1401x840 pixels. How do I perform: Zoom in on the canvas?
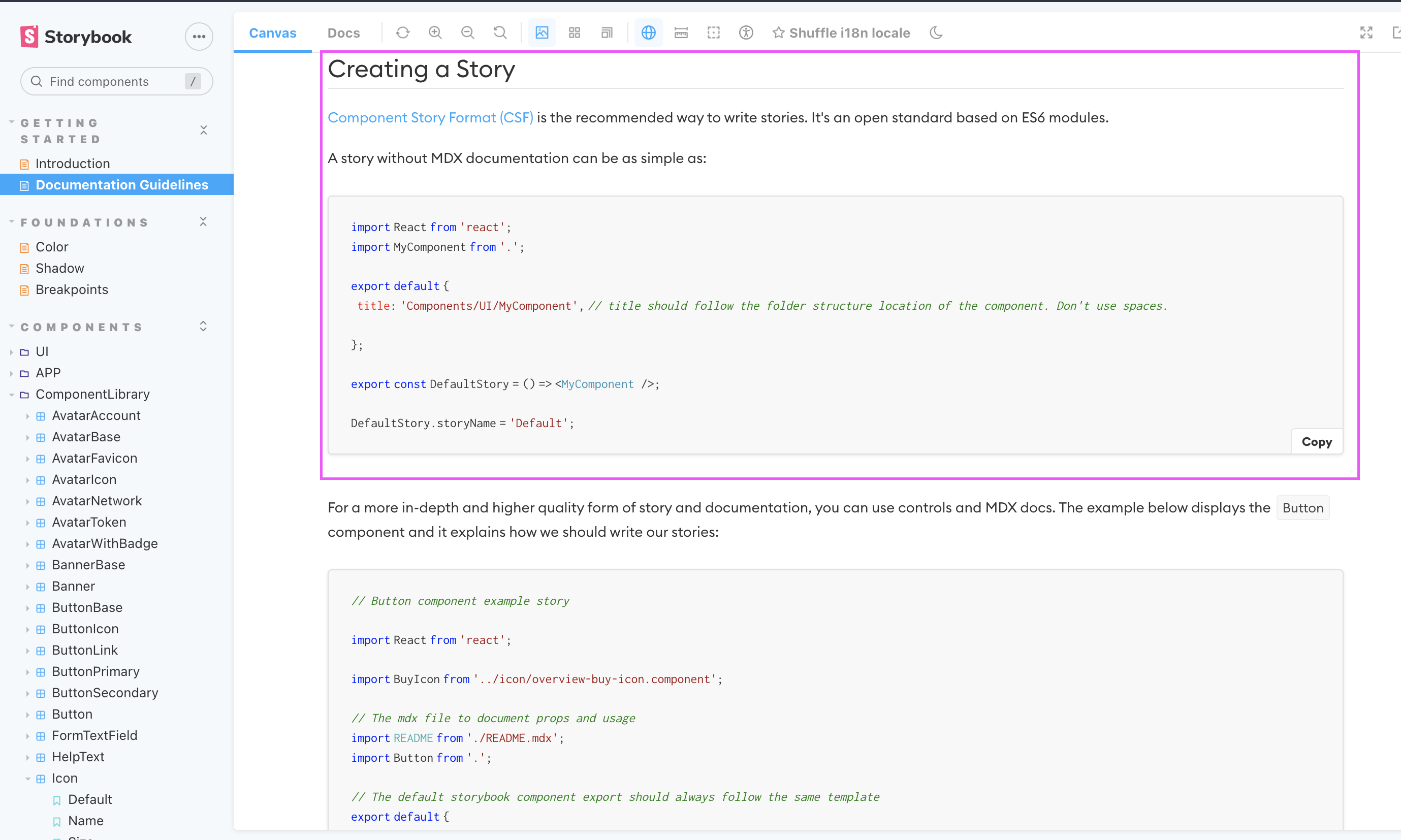pos(435,33)
